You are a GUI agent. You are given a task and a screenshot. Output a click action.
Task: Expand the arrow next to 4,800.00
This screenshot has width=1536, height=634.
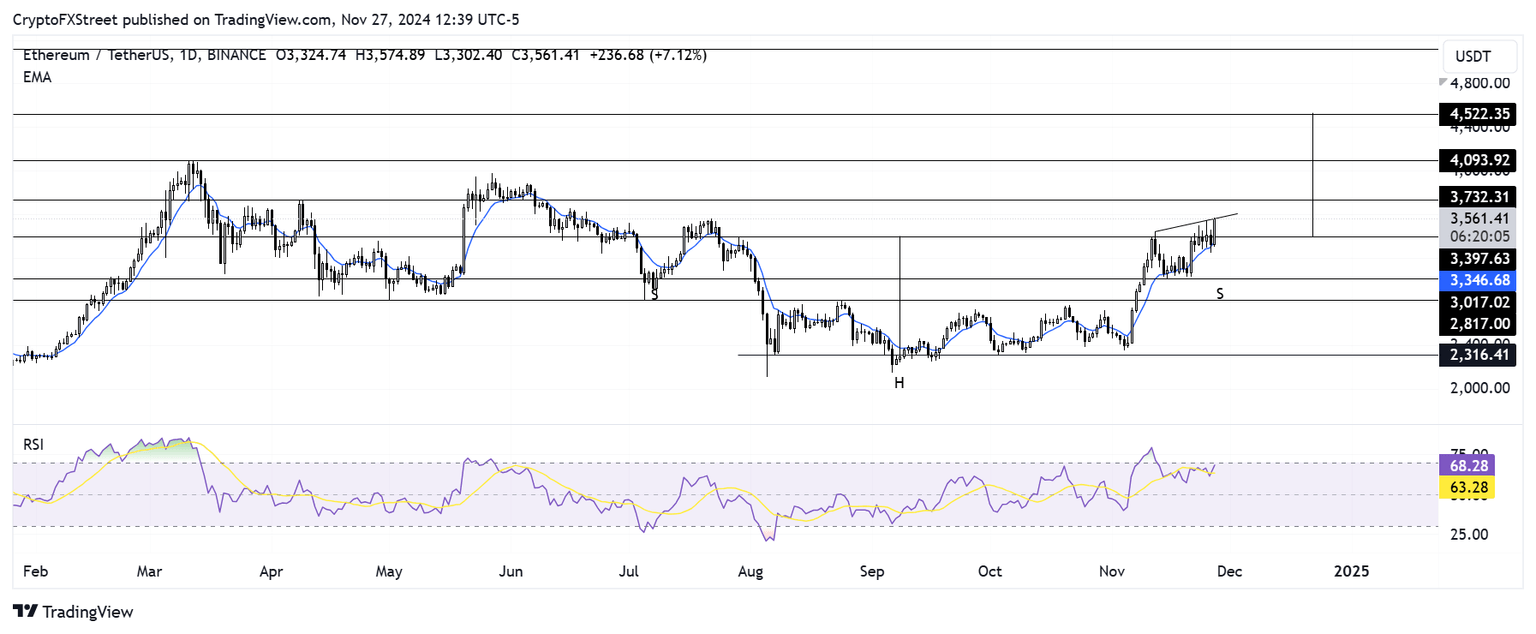coord(1442,83)
